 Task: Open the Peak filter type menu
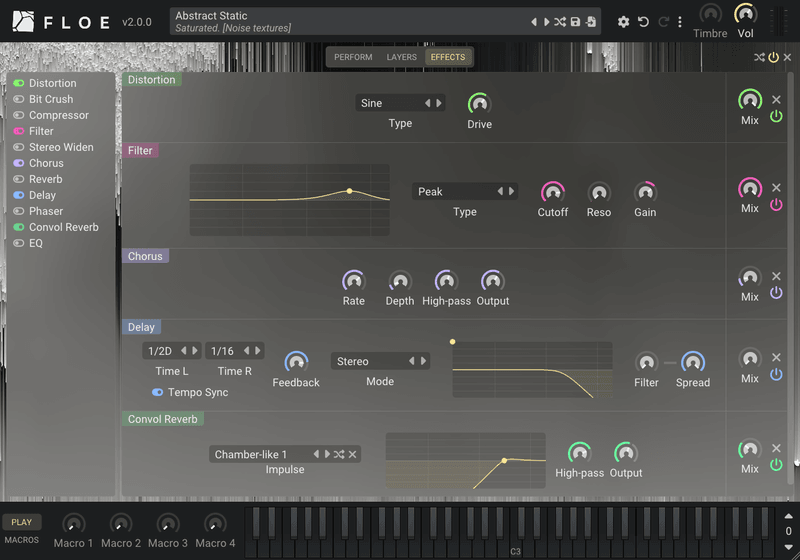pos(465,192)
